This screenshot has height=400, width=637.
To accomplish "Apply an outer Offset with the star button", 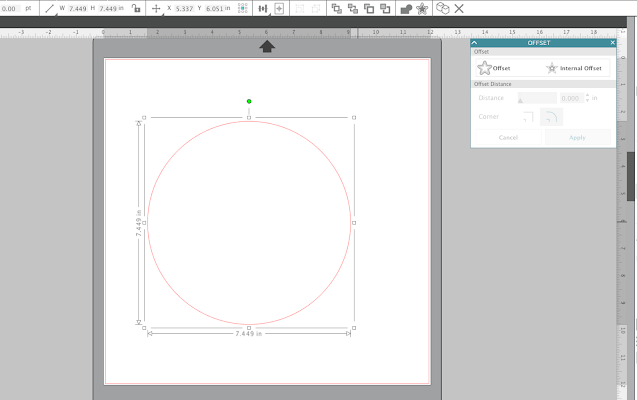I will [x=494, y=68].
